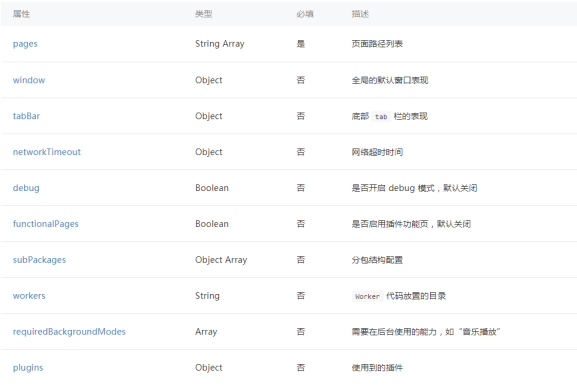The image size is (577, 385).
Task: Click the '使用到的插件' description
Action: [377, 368]
